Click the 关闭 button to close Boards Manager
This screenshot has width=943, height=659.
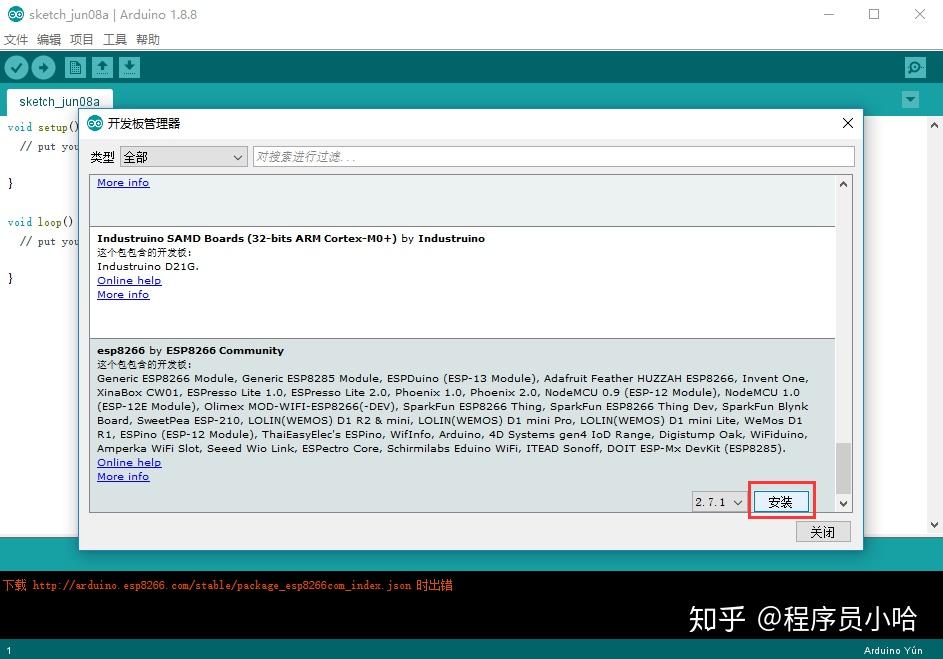(823, 532)
